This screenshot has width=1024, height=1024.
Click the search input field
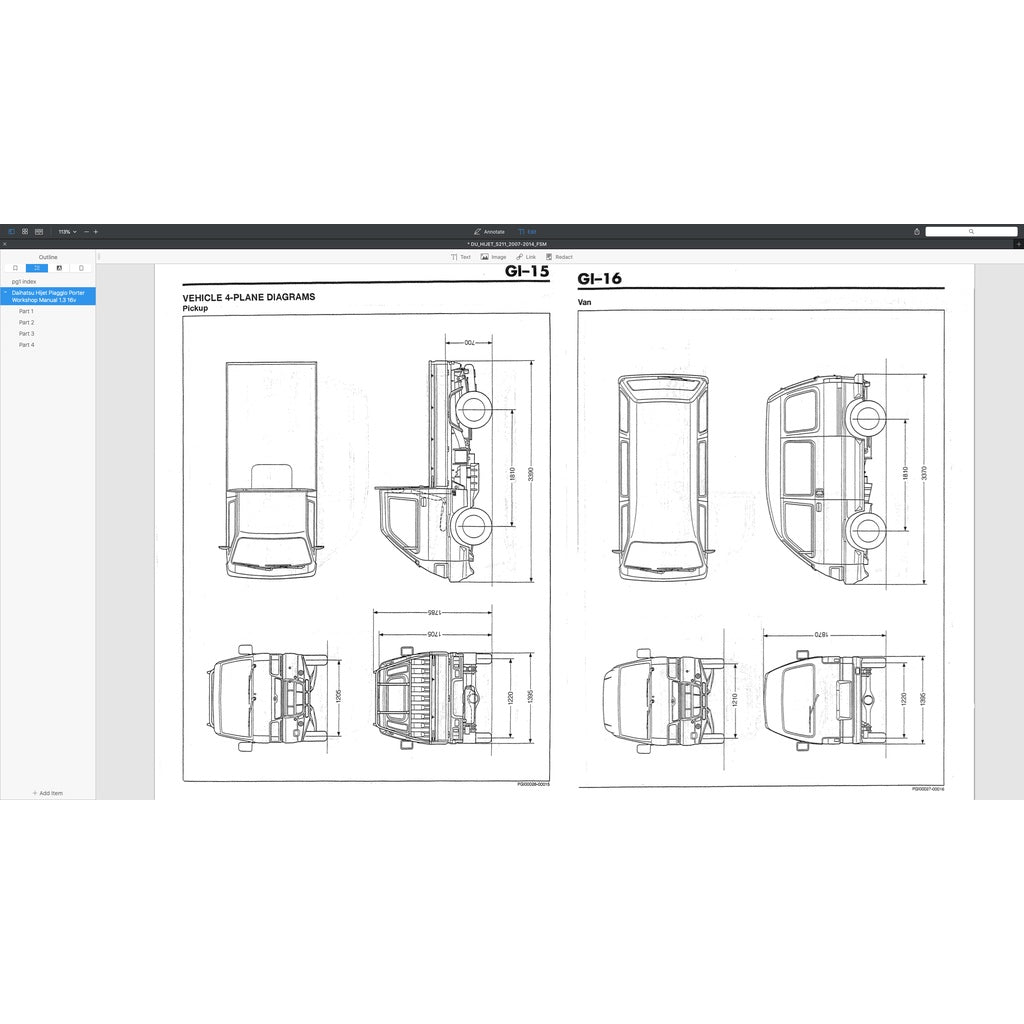point(970,231)
